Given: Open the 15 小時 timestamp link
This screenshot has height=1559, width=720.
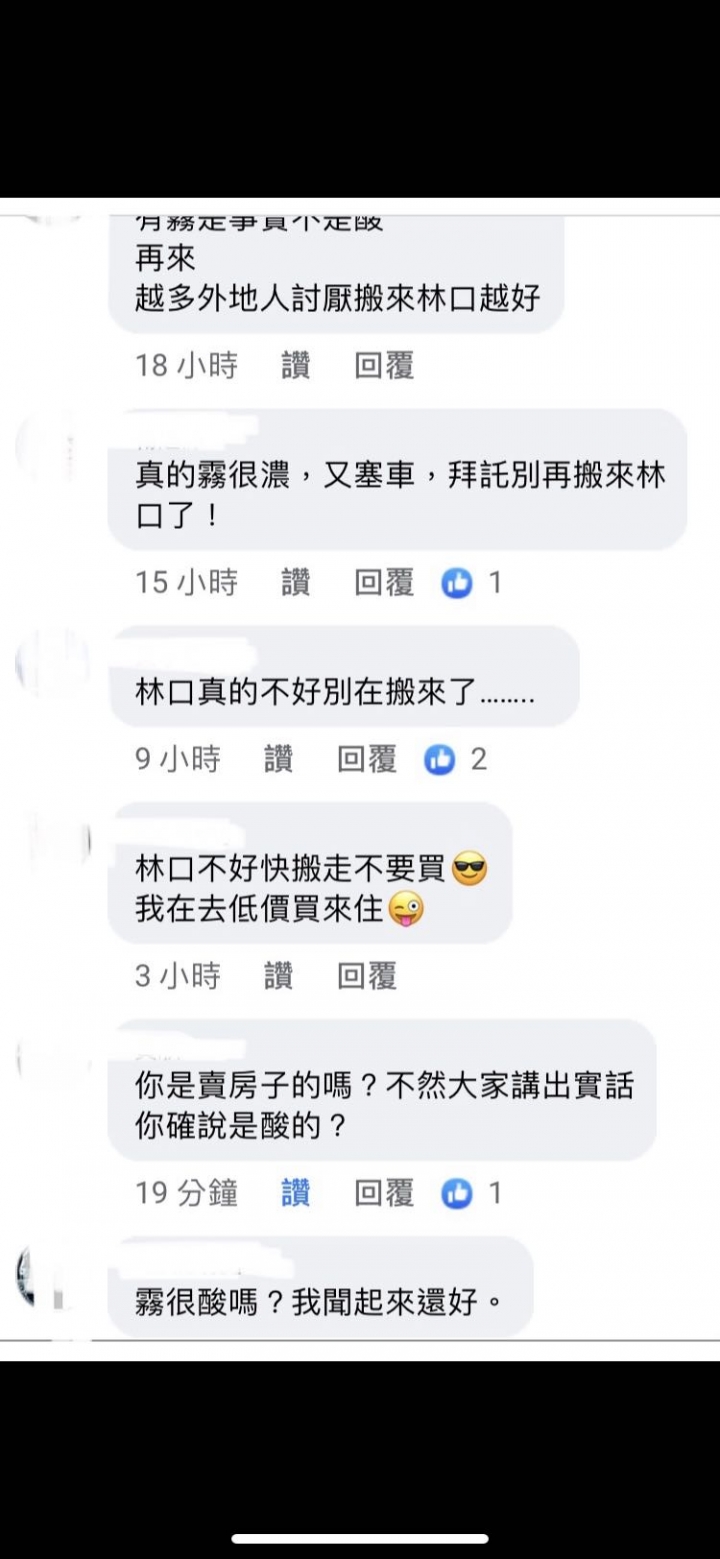Looking at the screenshot, I should point(187,582).
